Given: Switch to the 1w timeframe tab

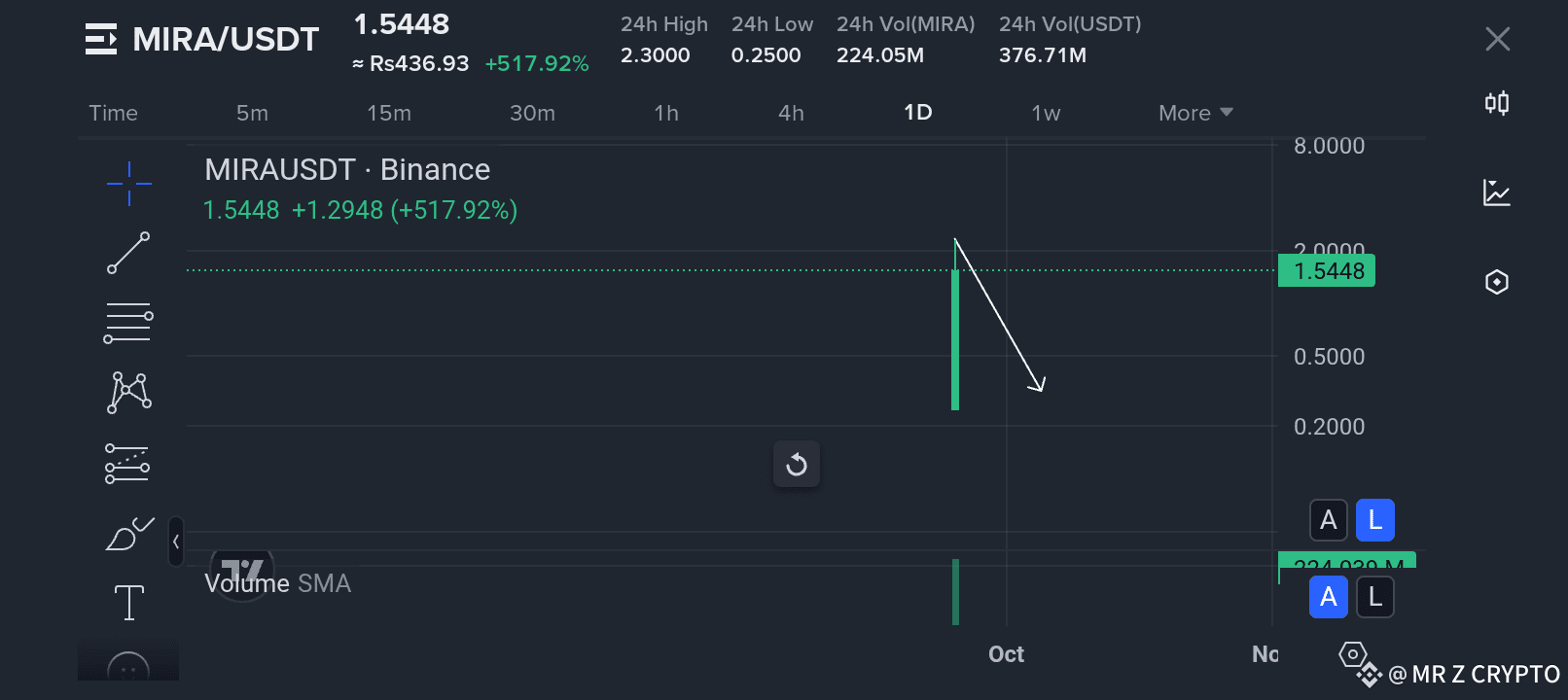Looking at the screenshot, I should click(x=1046, y=113).
